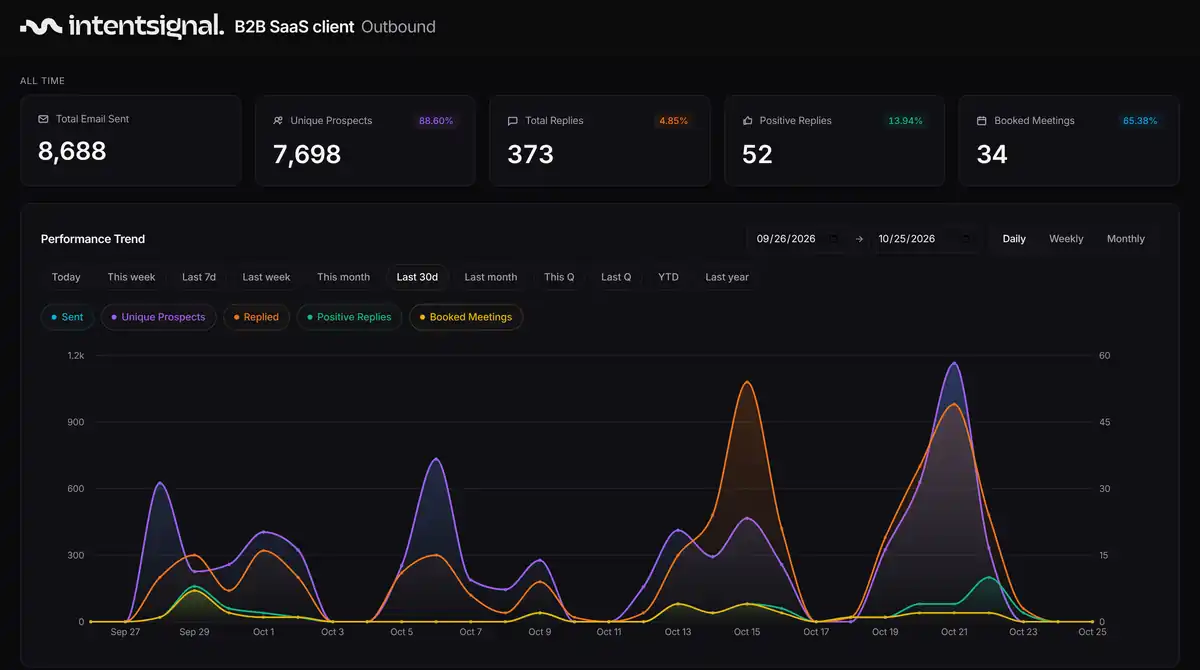Click the 4.85% badge on Total Replies
The image size is (1200, 670).
pos(673,121)
